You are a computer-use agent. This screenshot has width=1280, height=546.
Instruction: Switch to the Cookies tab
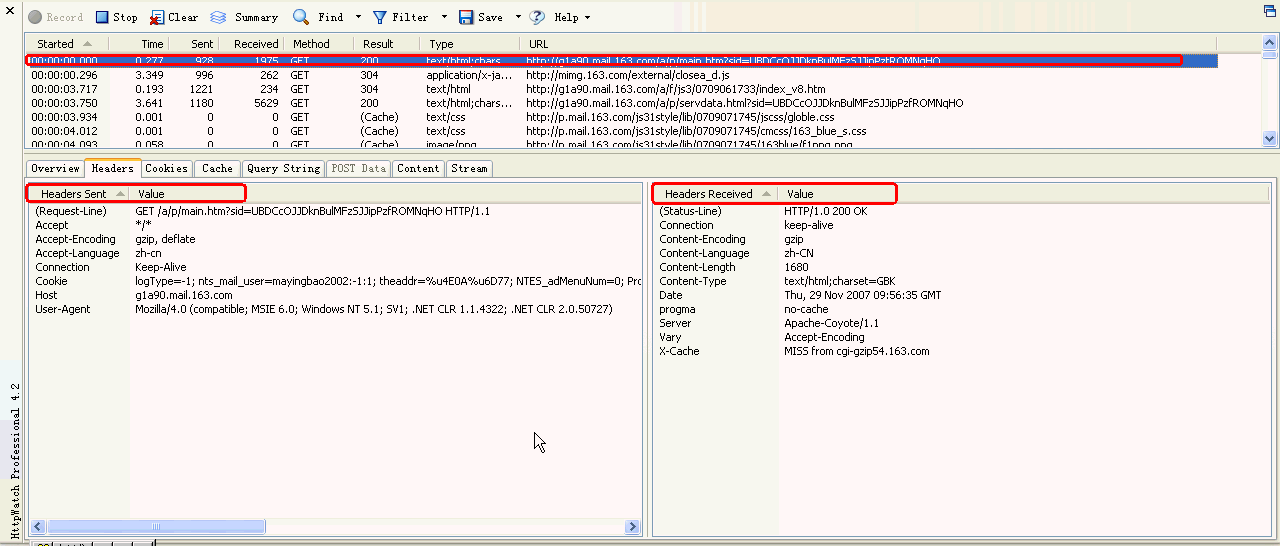pos(166,168)
